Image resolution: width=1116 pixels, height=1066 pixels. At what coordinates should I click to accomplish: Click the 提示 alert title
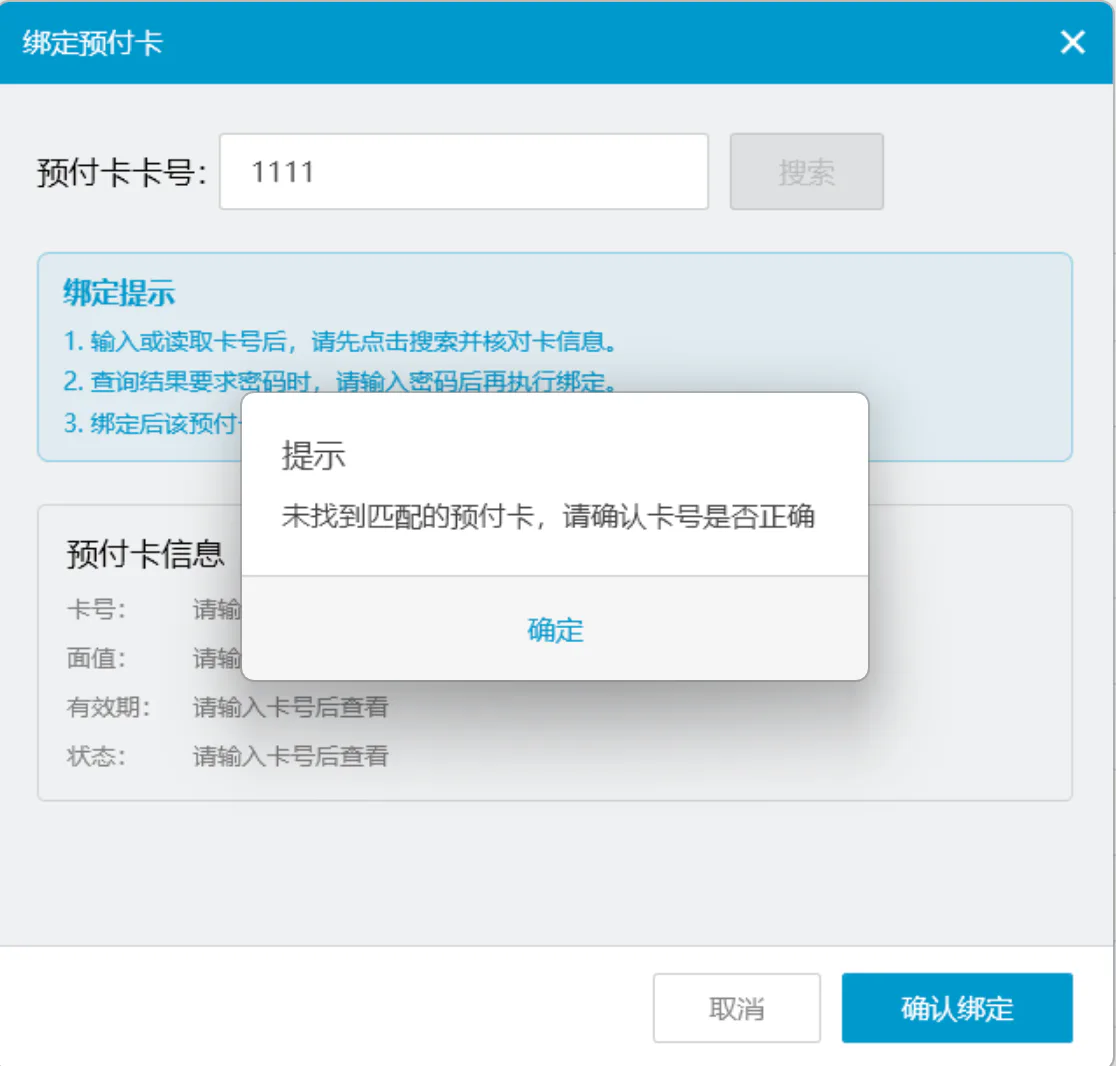point(314,455)
